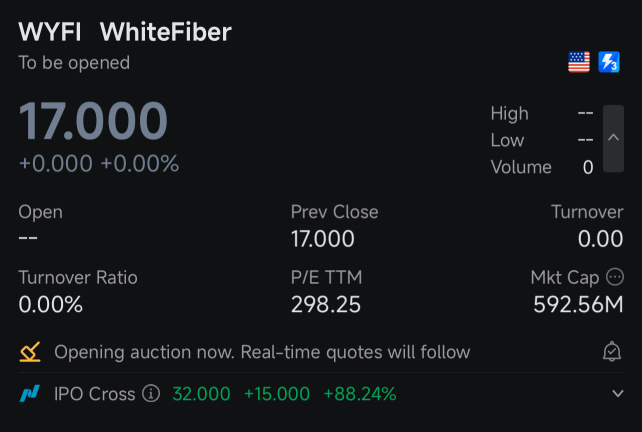Expand the IPO Cross row chevron
Viewport: 642px width, 432px height.
point(618,394)
